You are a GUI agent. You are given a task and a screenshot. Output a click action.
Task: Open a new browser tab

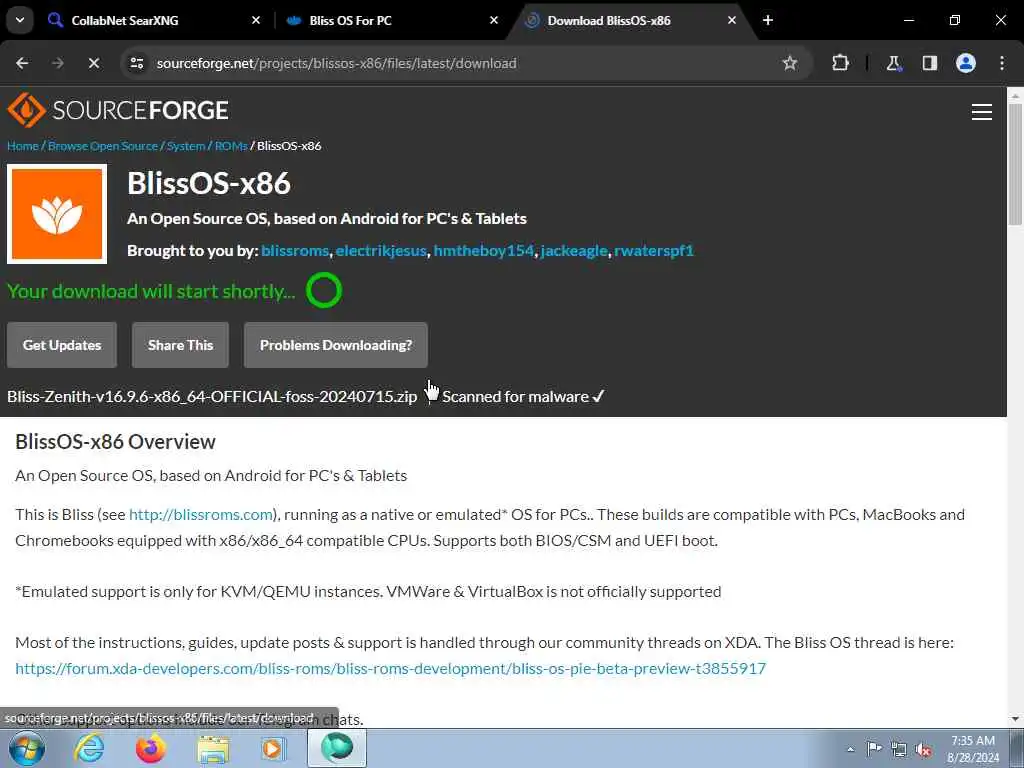(x=768, y=20)
